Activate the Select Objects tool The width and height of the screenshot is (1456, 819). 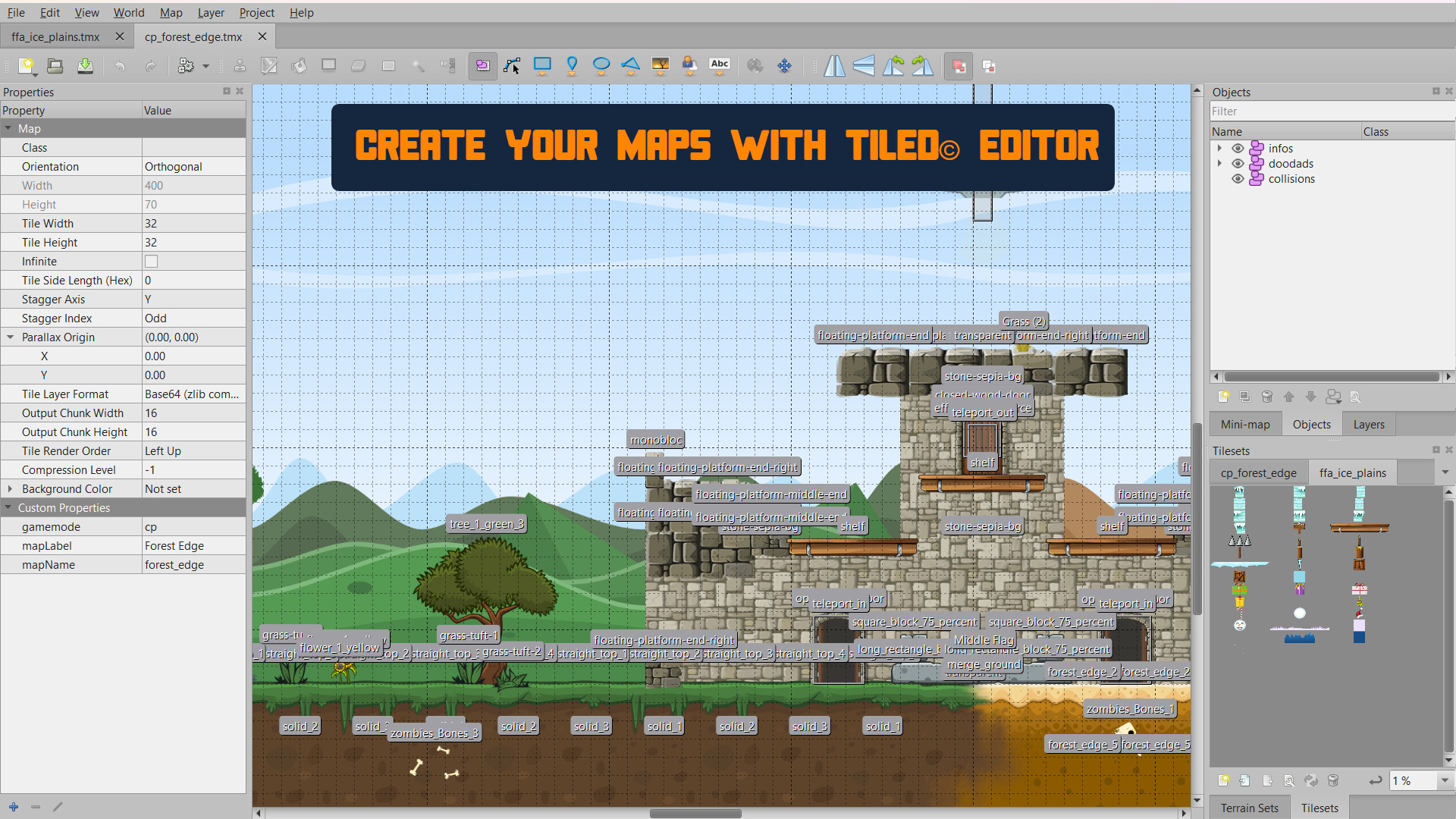(482, 66)
